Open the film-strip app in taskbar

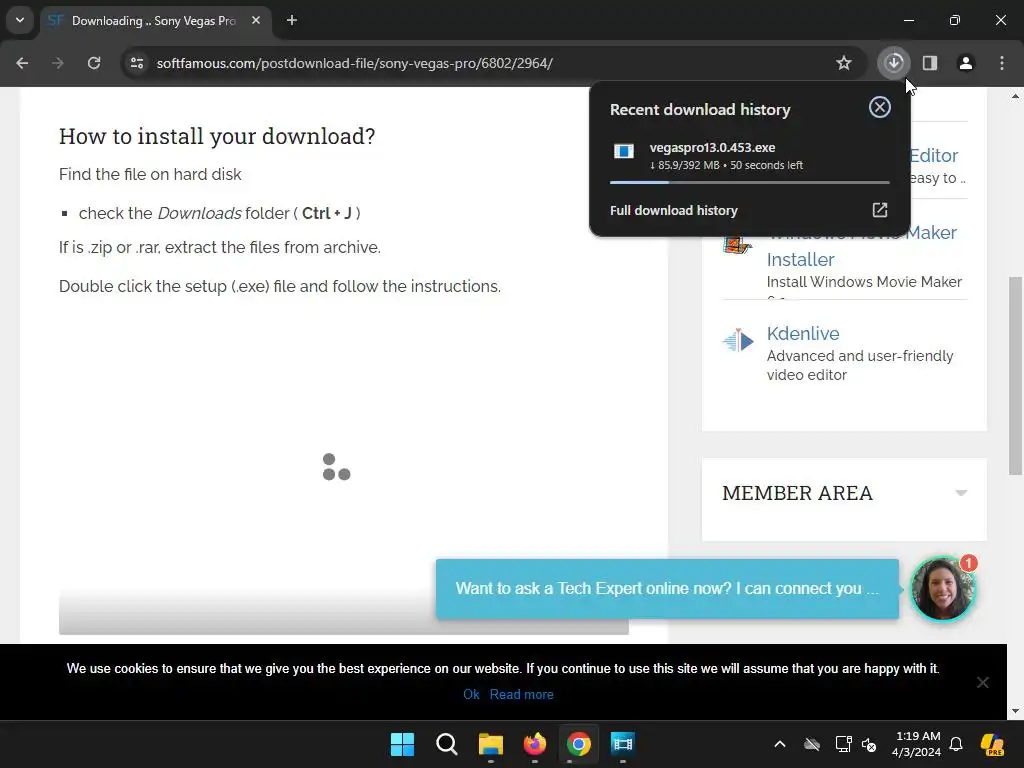pyautogui.click(x=622, y=744)
